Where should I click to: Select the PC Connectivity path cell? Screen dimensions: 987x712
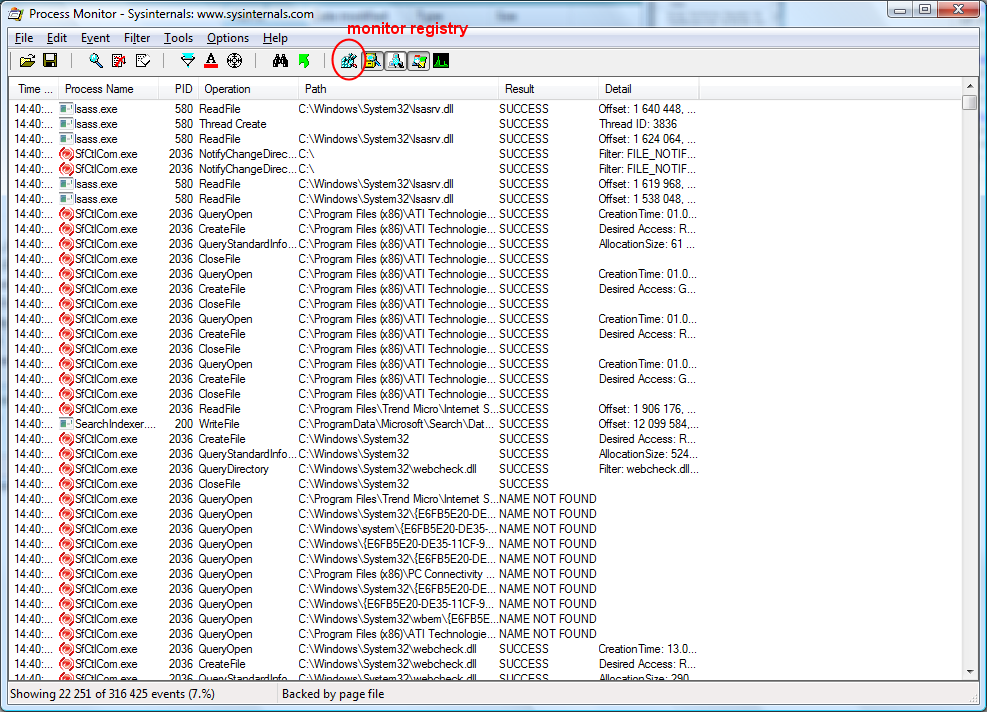(397, 574)
